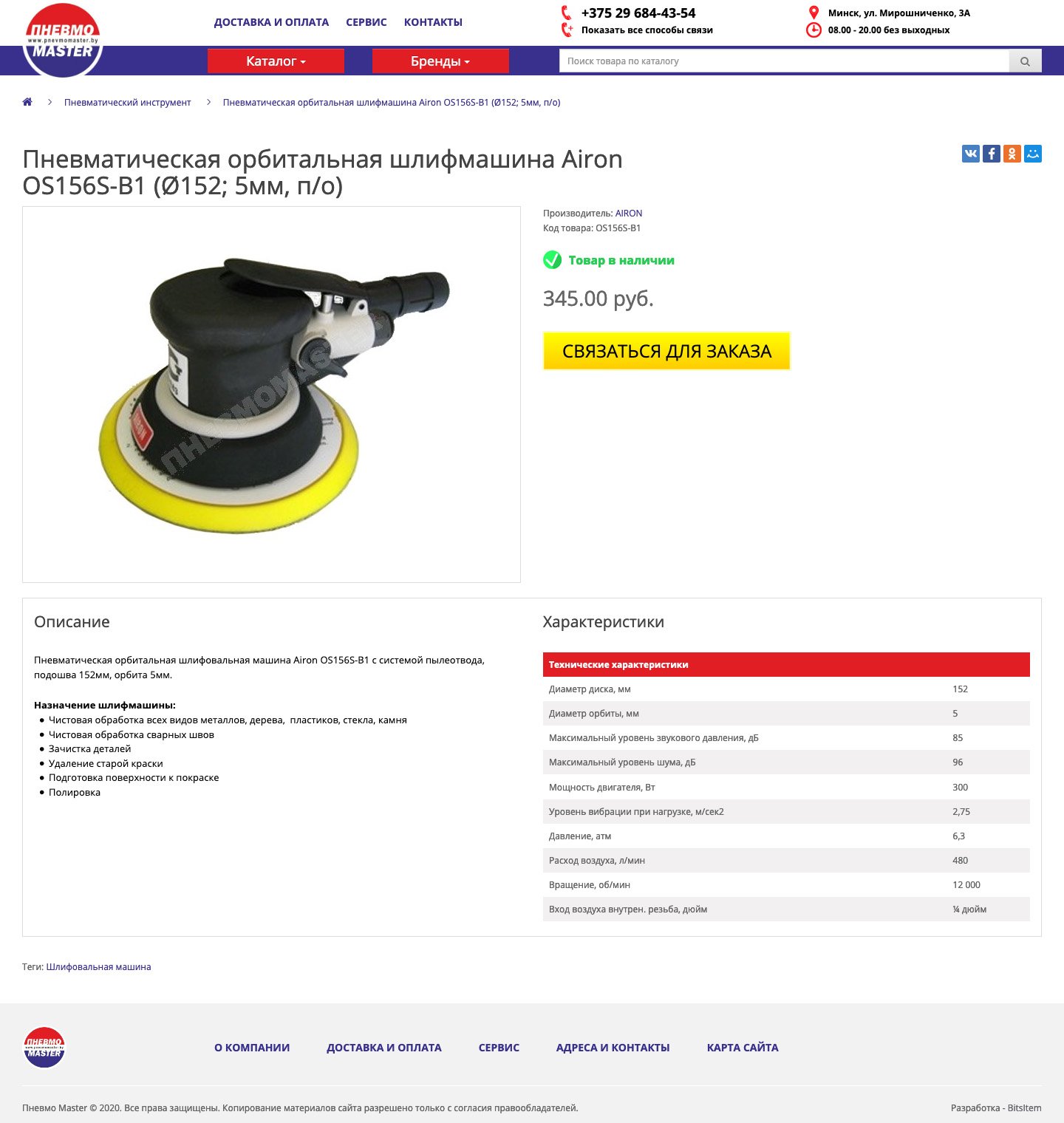Viewport: 1064px width, 1123px height.
Task: Click the footer Pnevmo Master logo
Action: pos(44,1047)
